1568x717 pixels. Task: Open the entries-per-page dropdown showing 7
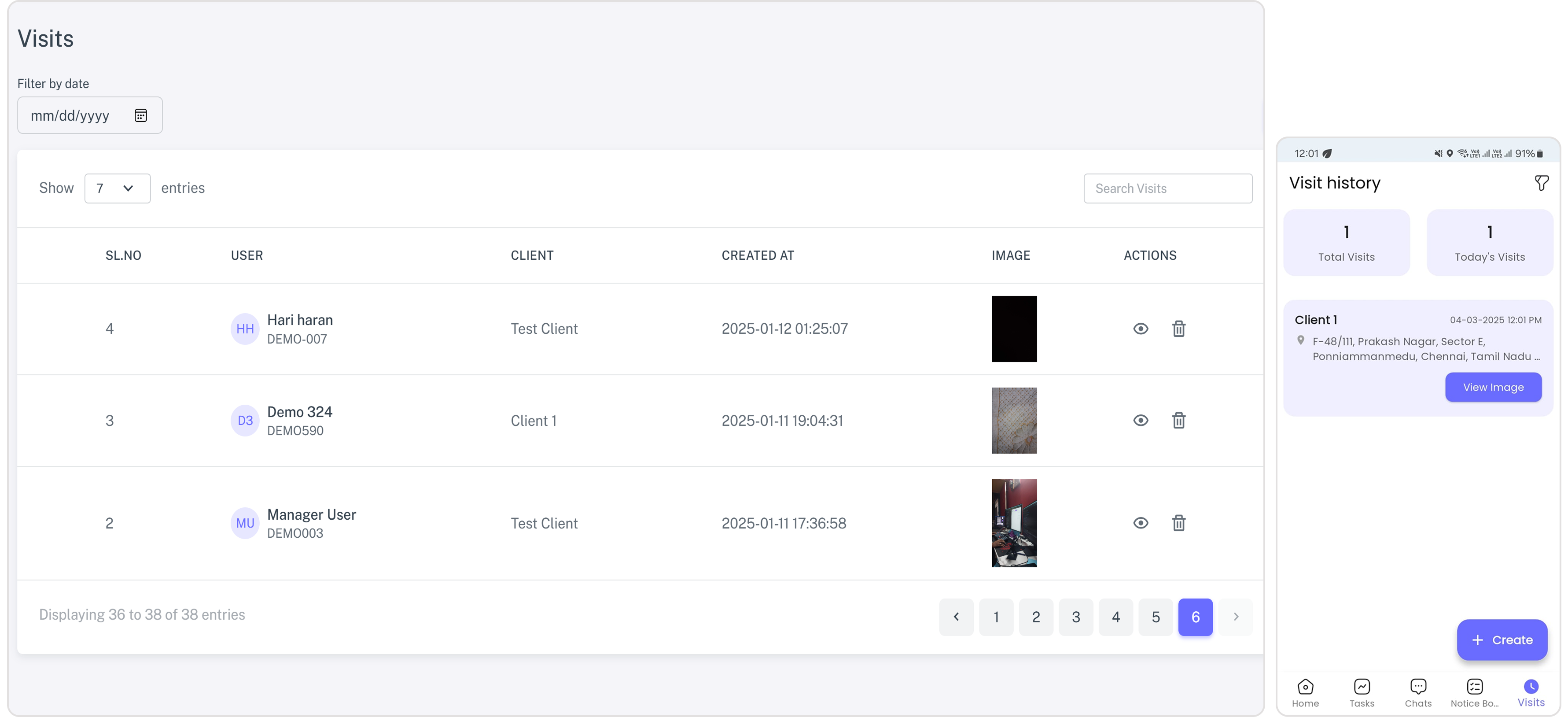(x=118, y=188)
